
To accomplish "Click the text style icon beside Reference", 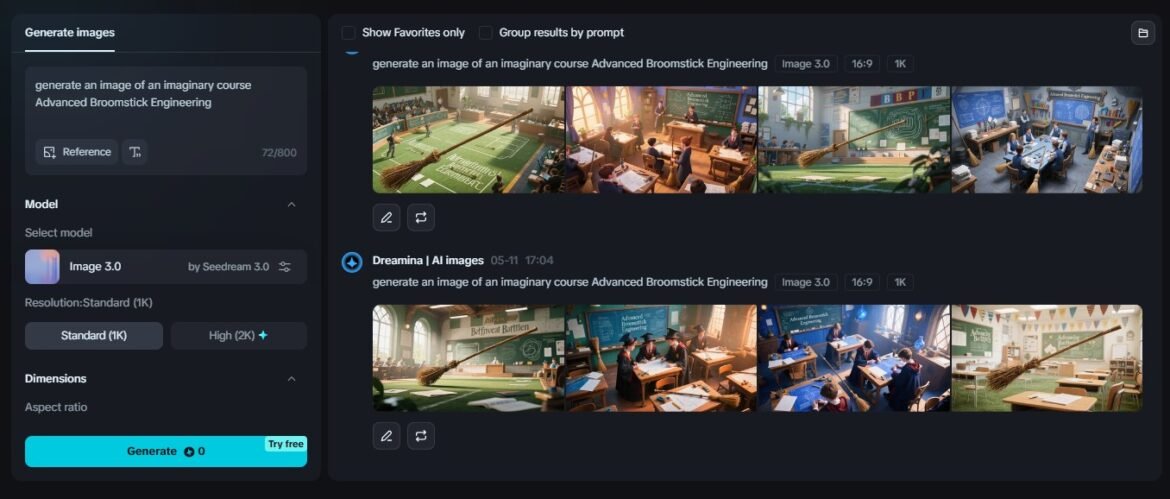I will click(134, 152).
